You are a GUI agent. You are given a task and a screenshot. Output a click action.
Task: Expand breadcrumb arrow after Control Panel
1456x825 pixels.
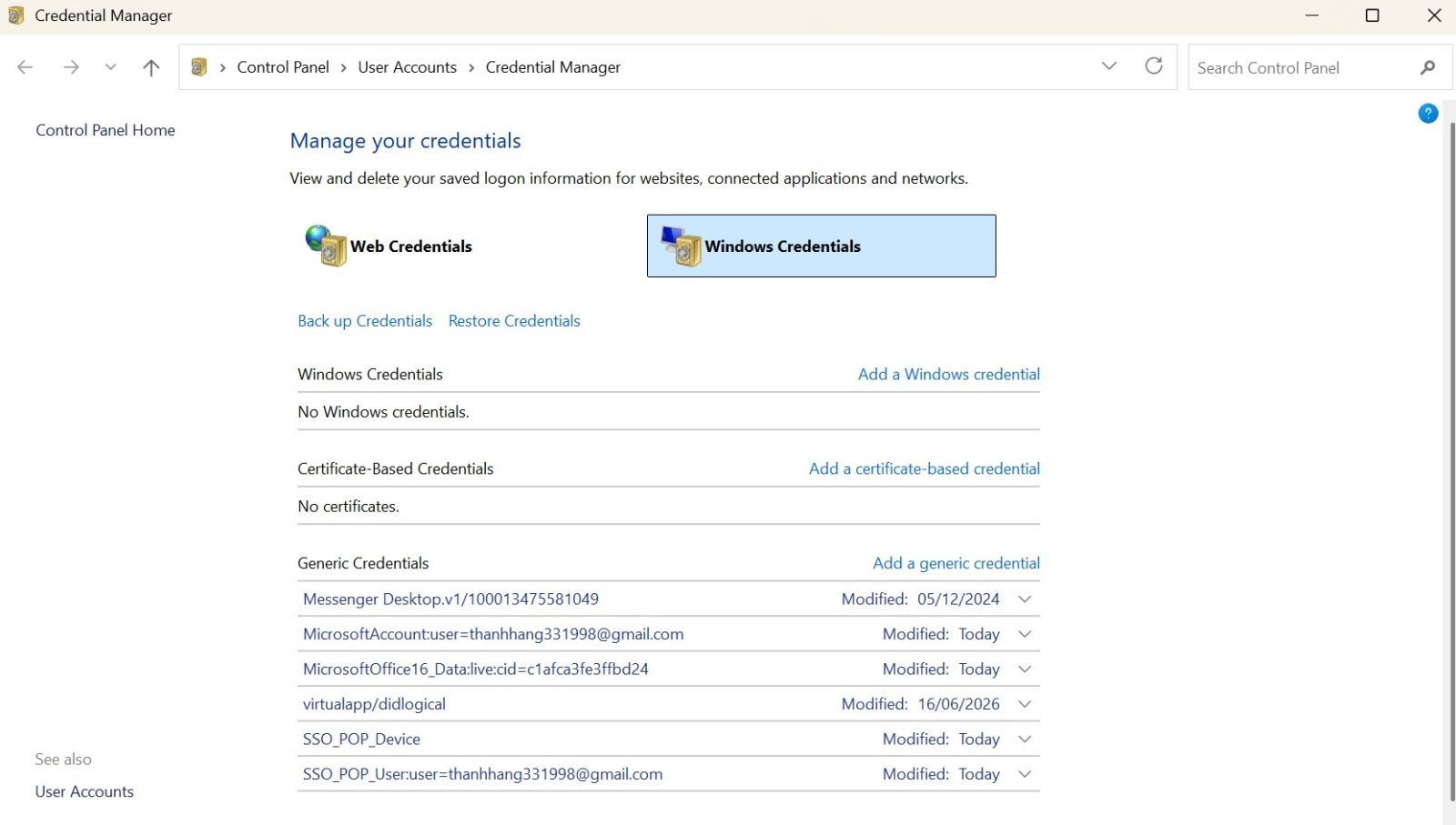pos(344,67)
